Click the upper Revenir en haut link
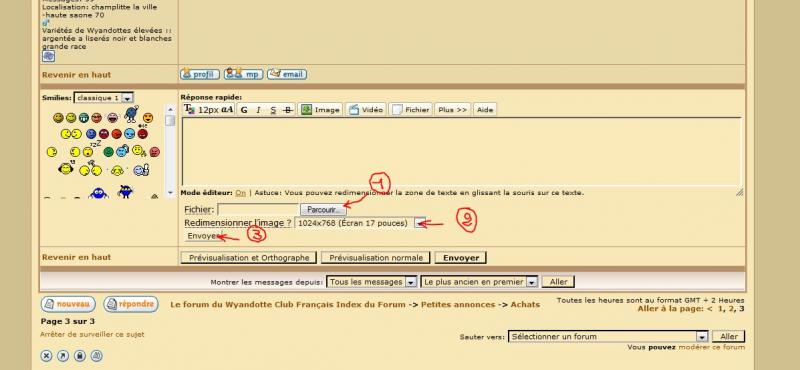This screenshot has width=800, height=370. (77, 75)
